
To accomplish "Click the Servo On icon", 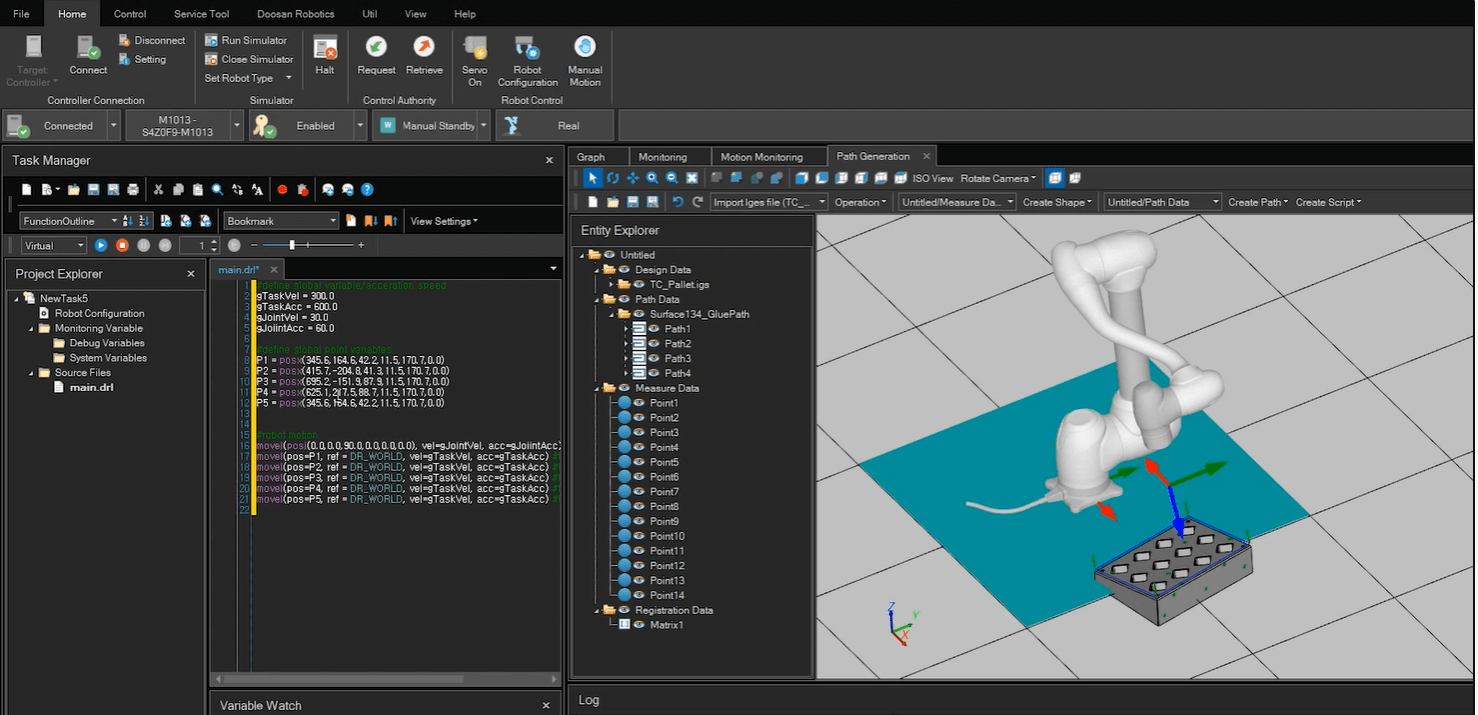I will pyautogui.click(x=475, y=48).
